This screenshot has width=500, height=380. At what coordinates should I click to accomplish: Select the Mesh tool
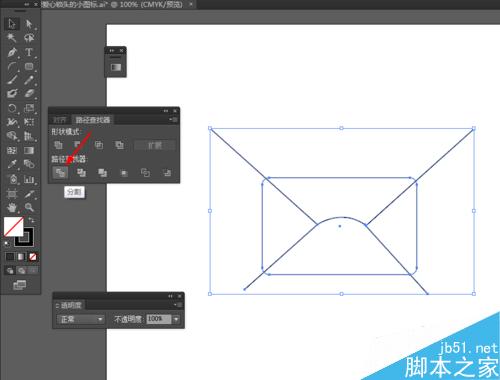(x=12, y=150)
